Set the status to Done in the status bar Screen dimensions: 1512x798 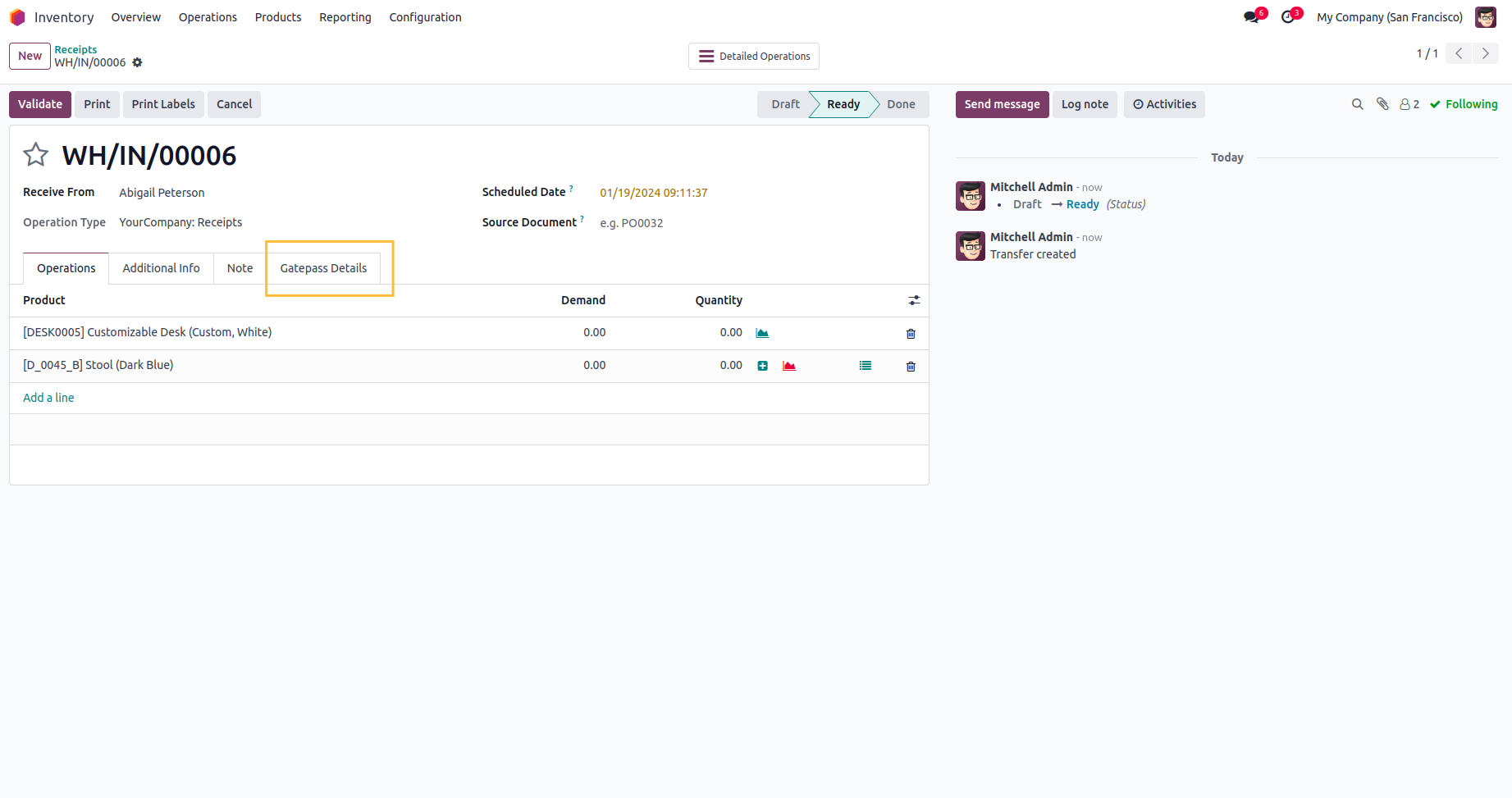[x=901, y=104]
